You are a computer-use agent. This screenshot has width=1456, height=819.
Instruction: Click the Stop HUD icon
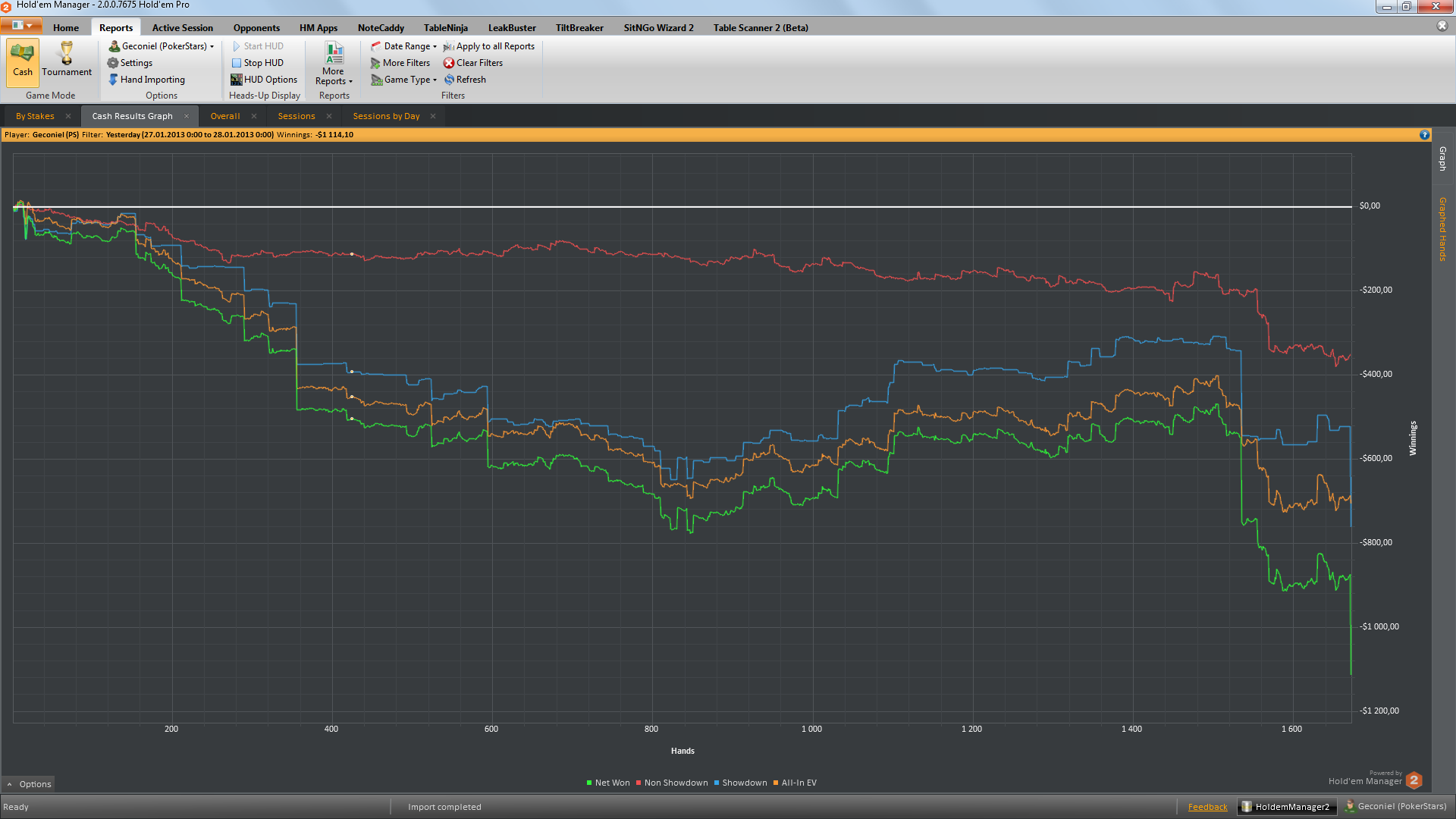pos(237,63)
